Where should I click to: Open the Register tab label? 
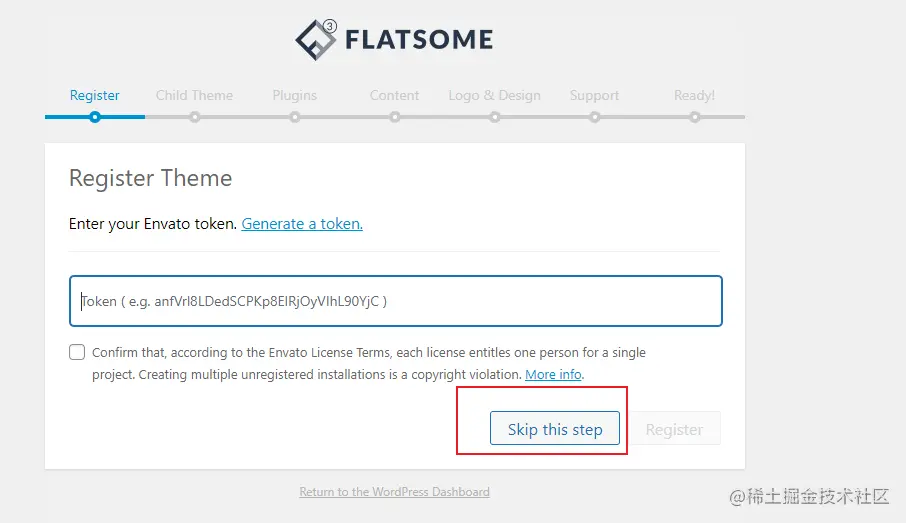click(95, 95)
